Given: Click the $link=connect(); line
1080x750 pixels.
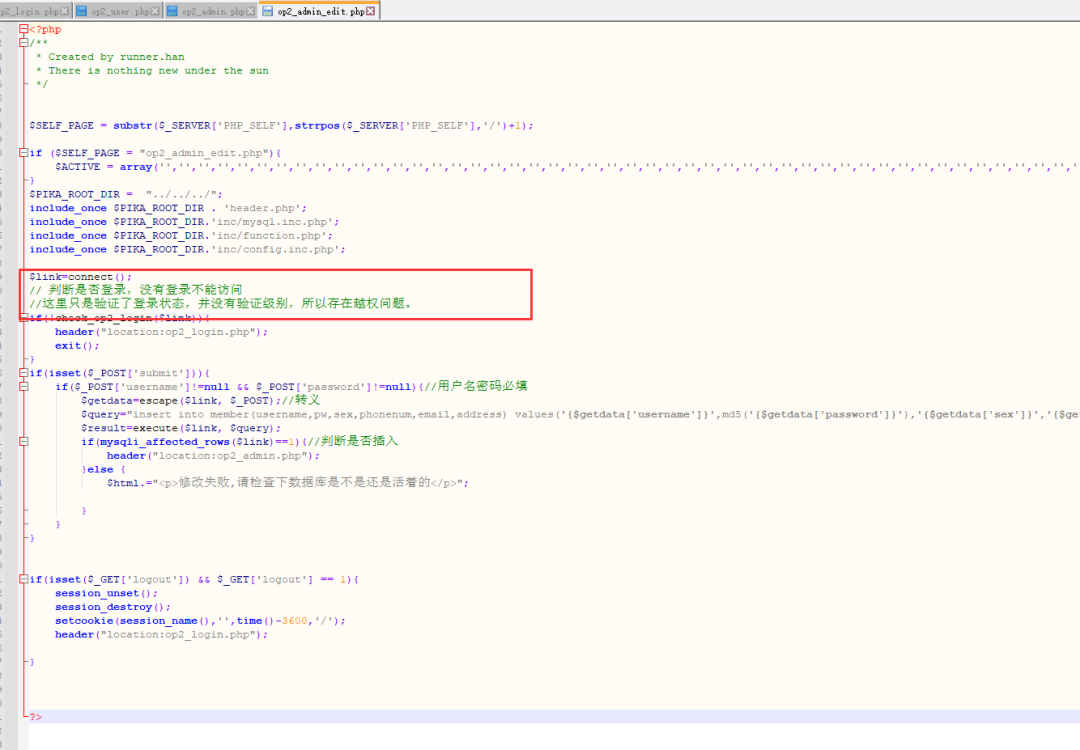Looking at the screenshot, I should tap(81, 277).
